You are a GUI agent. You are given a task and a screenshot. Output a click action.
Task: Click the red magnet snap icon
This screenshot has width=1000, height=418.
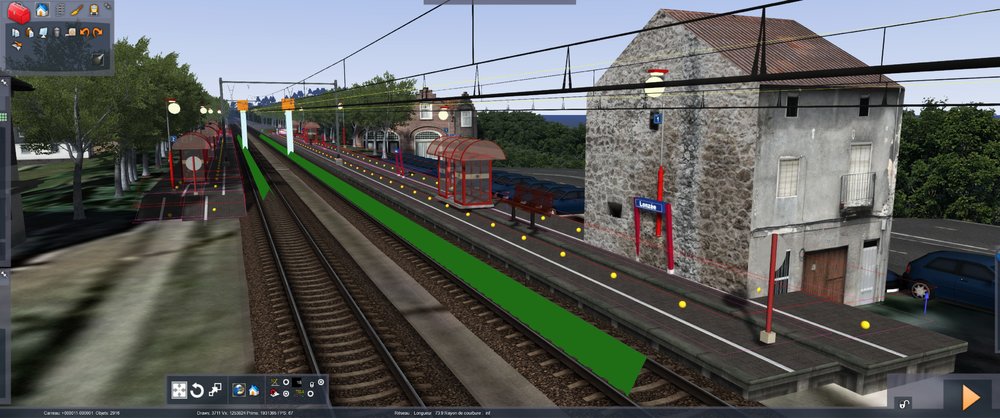274,393
